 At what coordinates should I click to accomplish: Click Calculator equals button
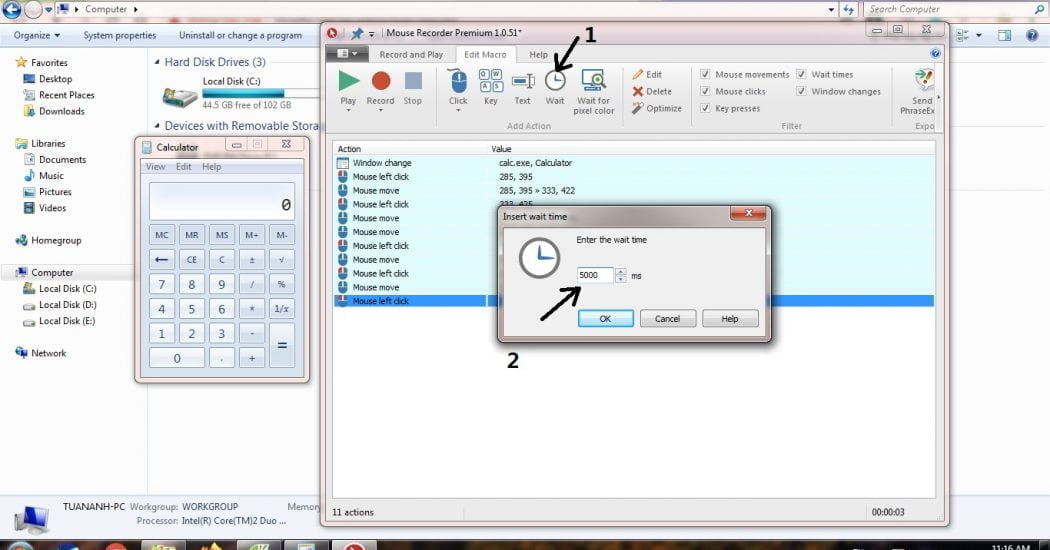(x=282, y=345)
